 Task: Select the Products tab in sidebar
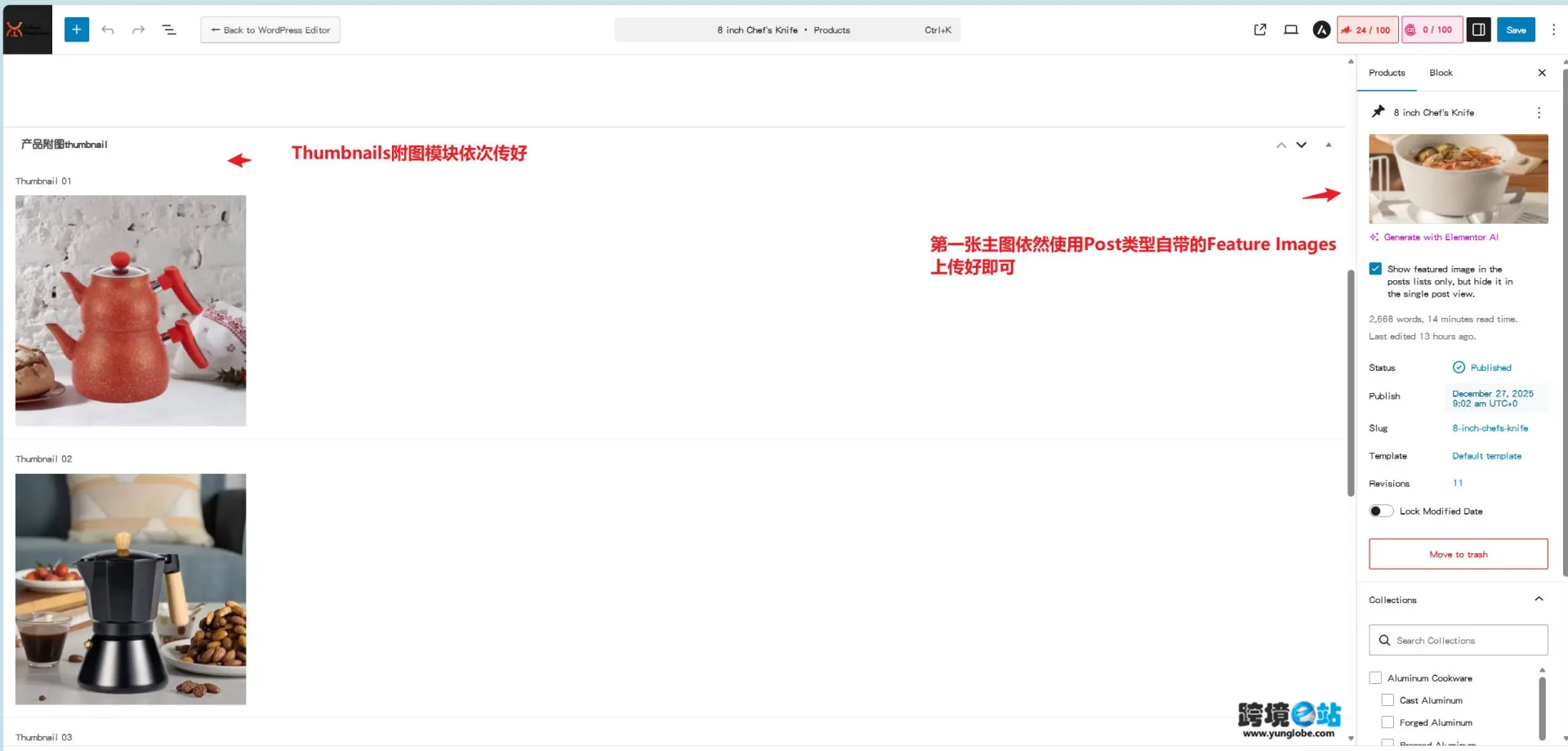pos(1387,73)
